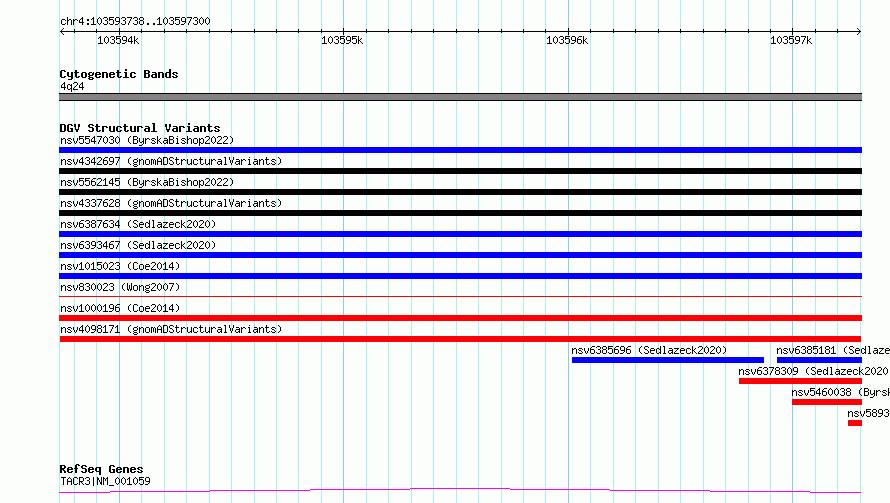Select nsv1015023 (Coe2014) label

[120, 266]
